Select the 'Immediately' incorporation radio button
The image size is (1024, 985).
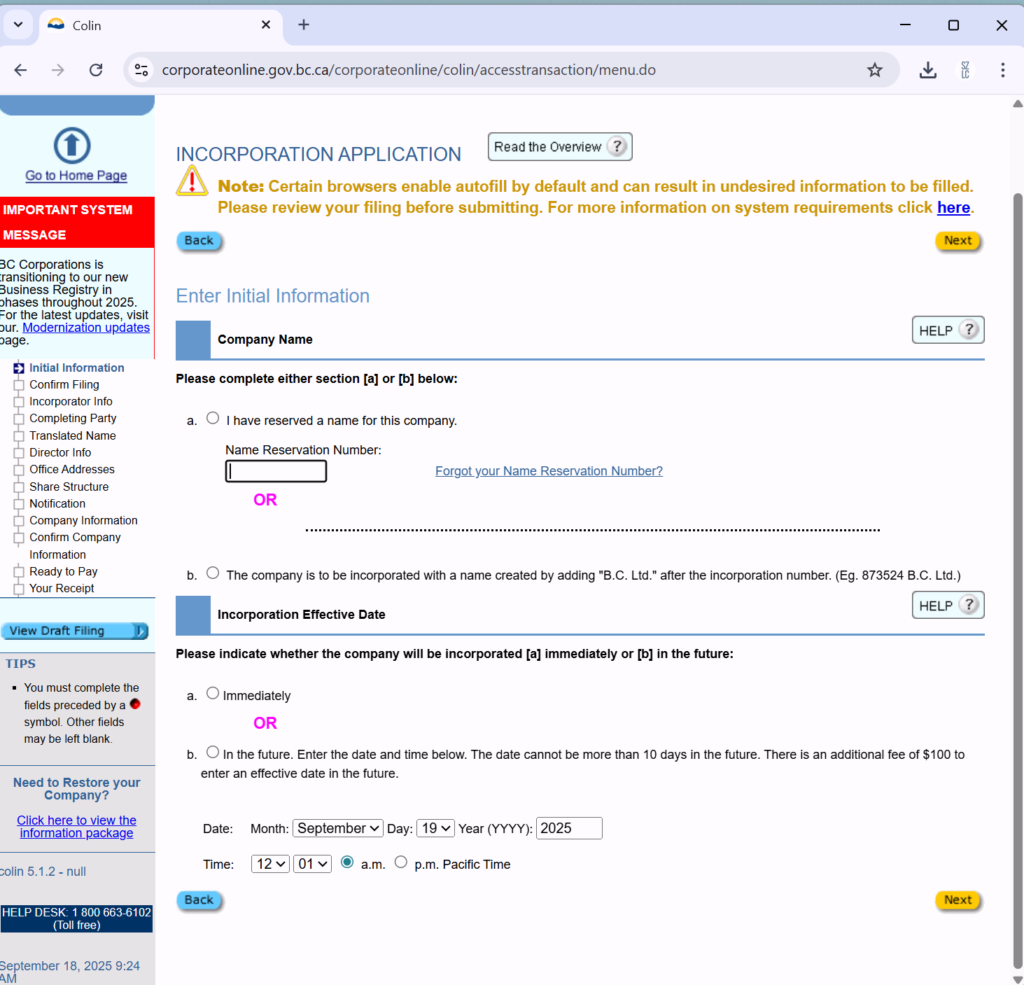213,693
